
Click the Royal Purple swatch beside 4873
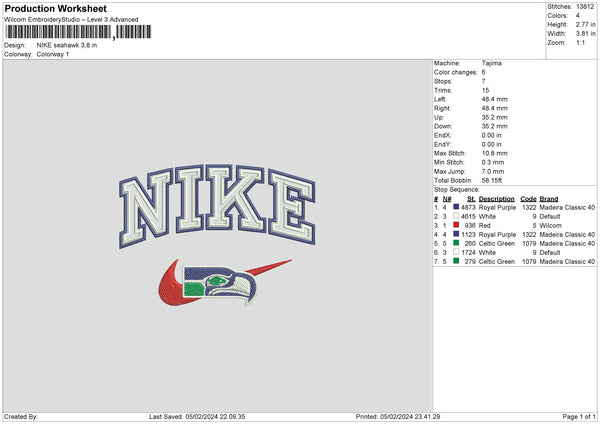[456, 207]
